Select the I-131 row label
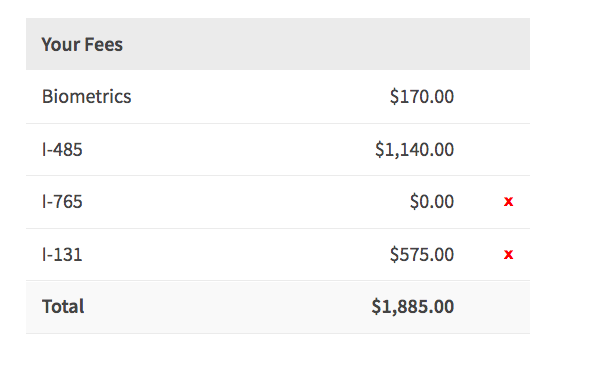Viewport: 594px width, 378px height. (x=62, y=254)
